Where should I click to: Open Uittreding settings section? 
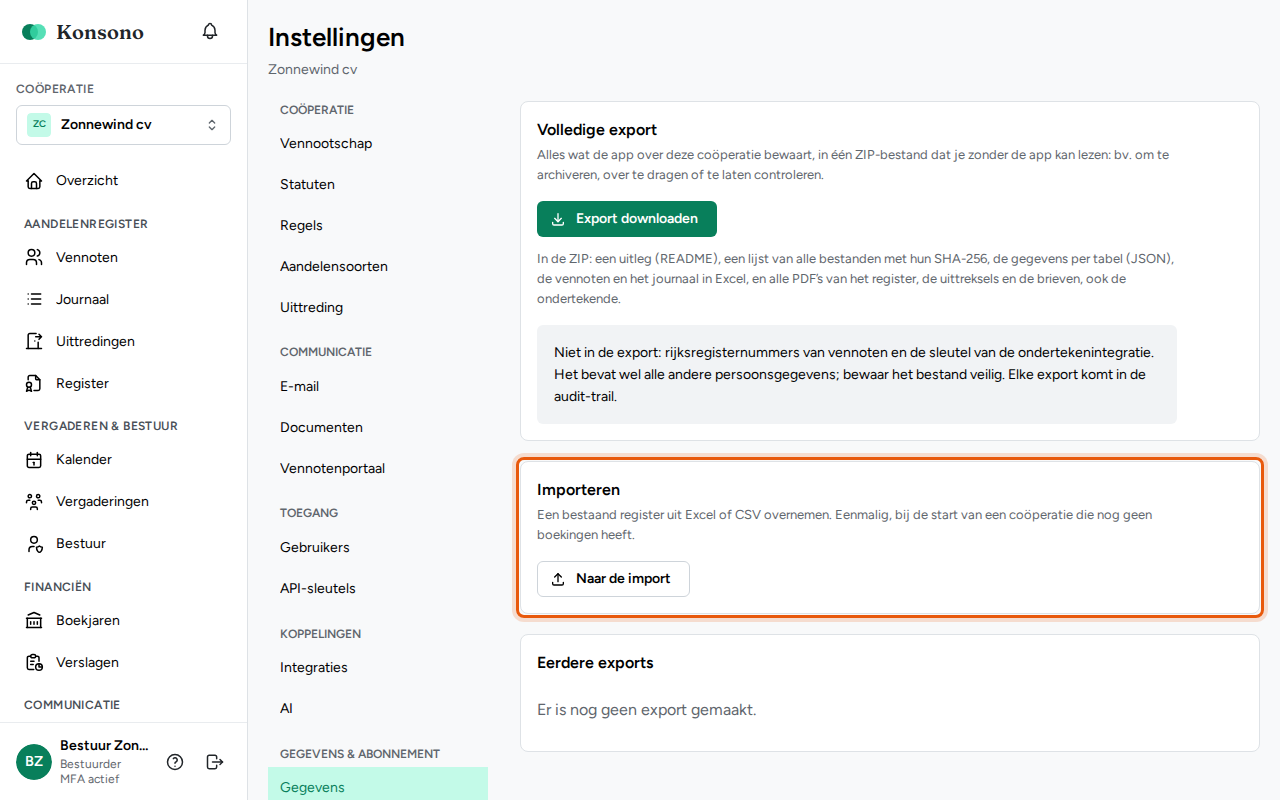click(x=378, y=308)
